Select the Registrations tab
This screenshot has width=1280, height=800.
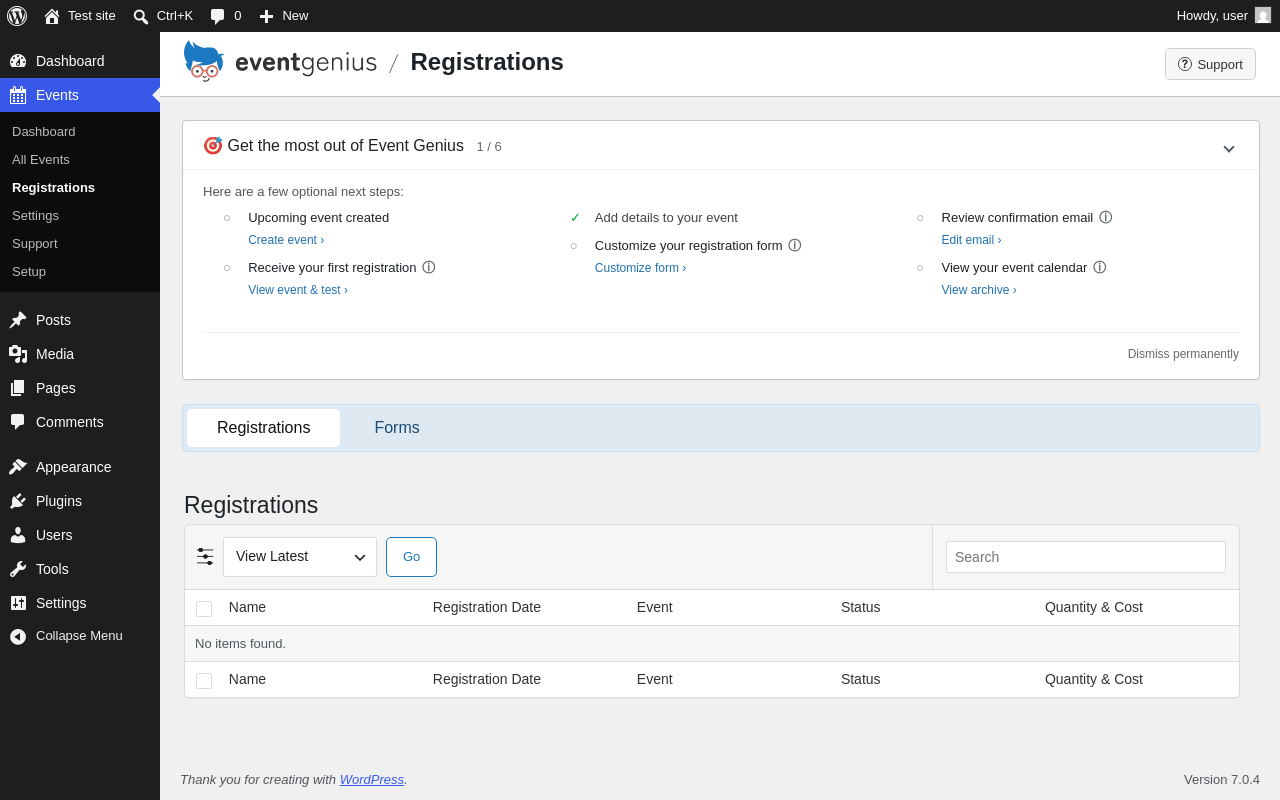(x=264, y=428)
